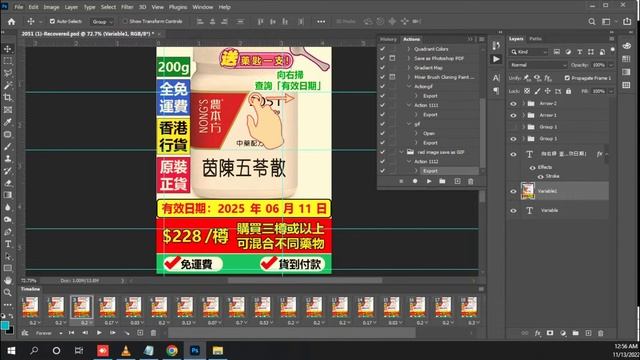Open the Forever looping options dropdown

pyautogui.click(x=49, y=333)
